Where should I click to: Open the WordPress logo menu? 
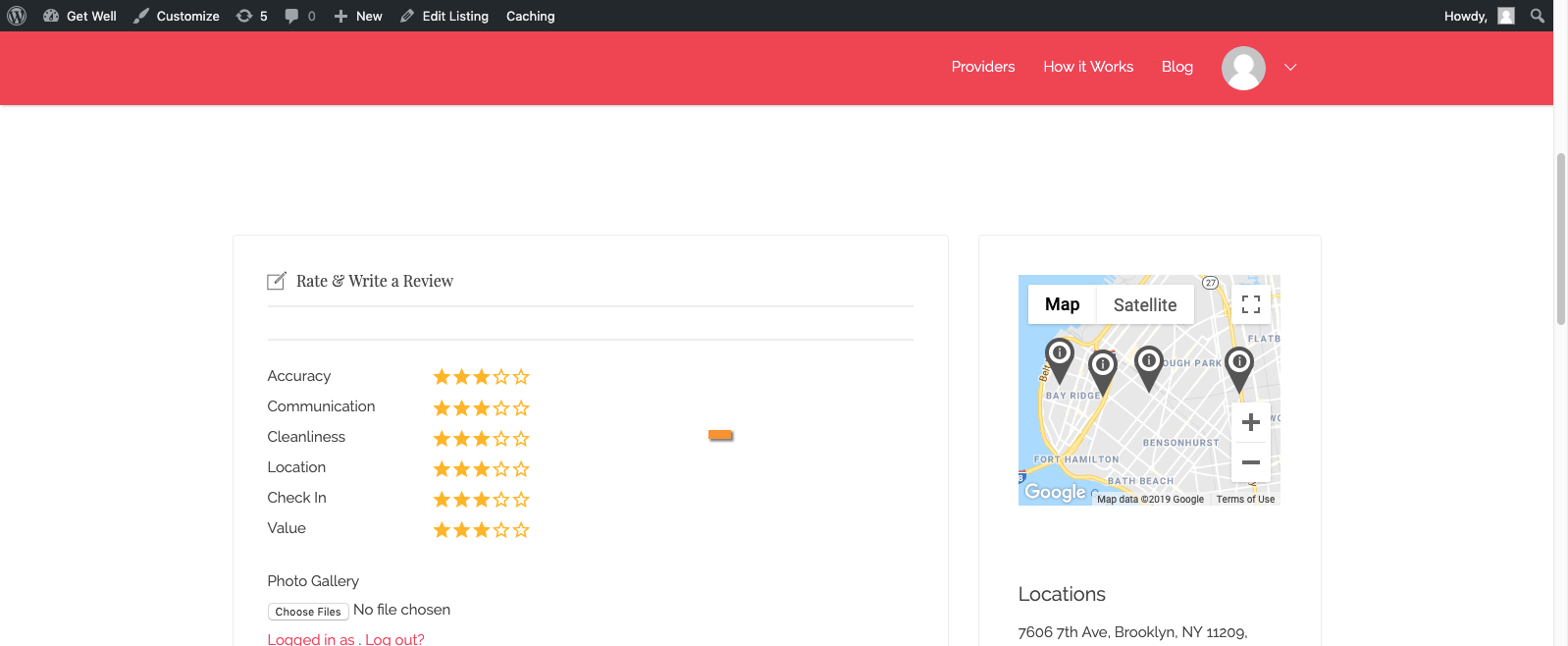(x=17, y=16)
